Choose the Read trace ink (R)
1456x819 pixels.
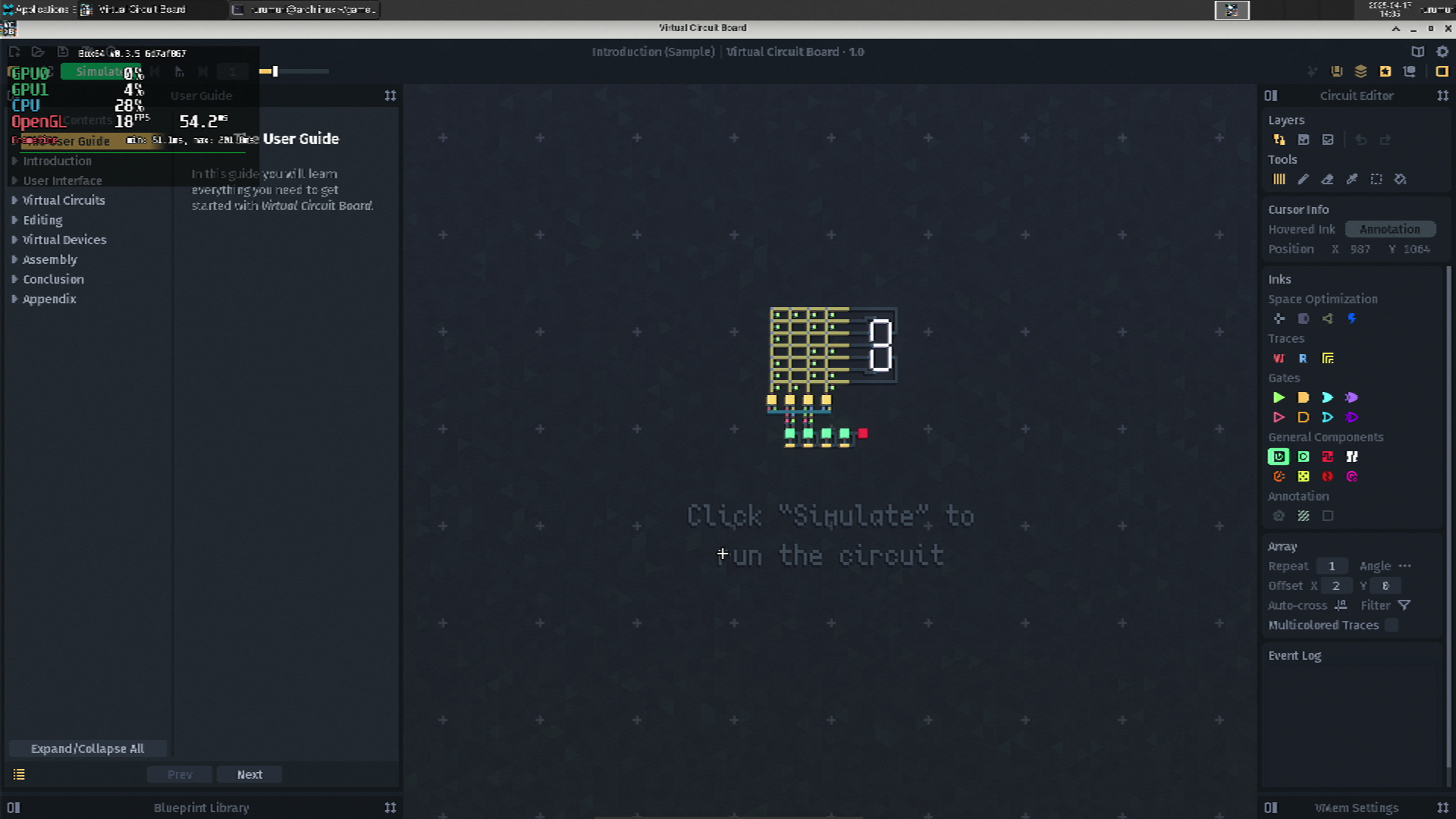pos(1304,358)
